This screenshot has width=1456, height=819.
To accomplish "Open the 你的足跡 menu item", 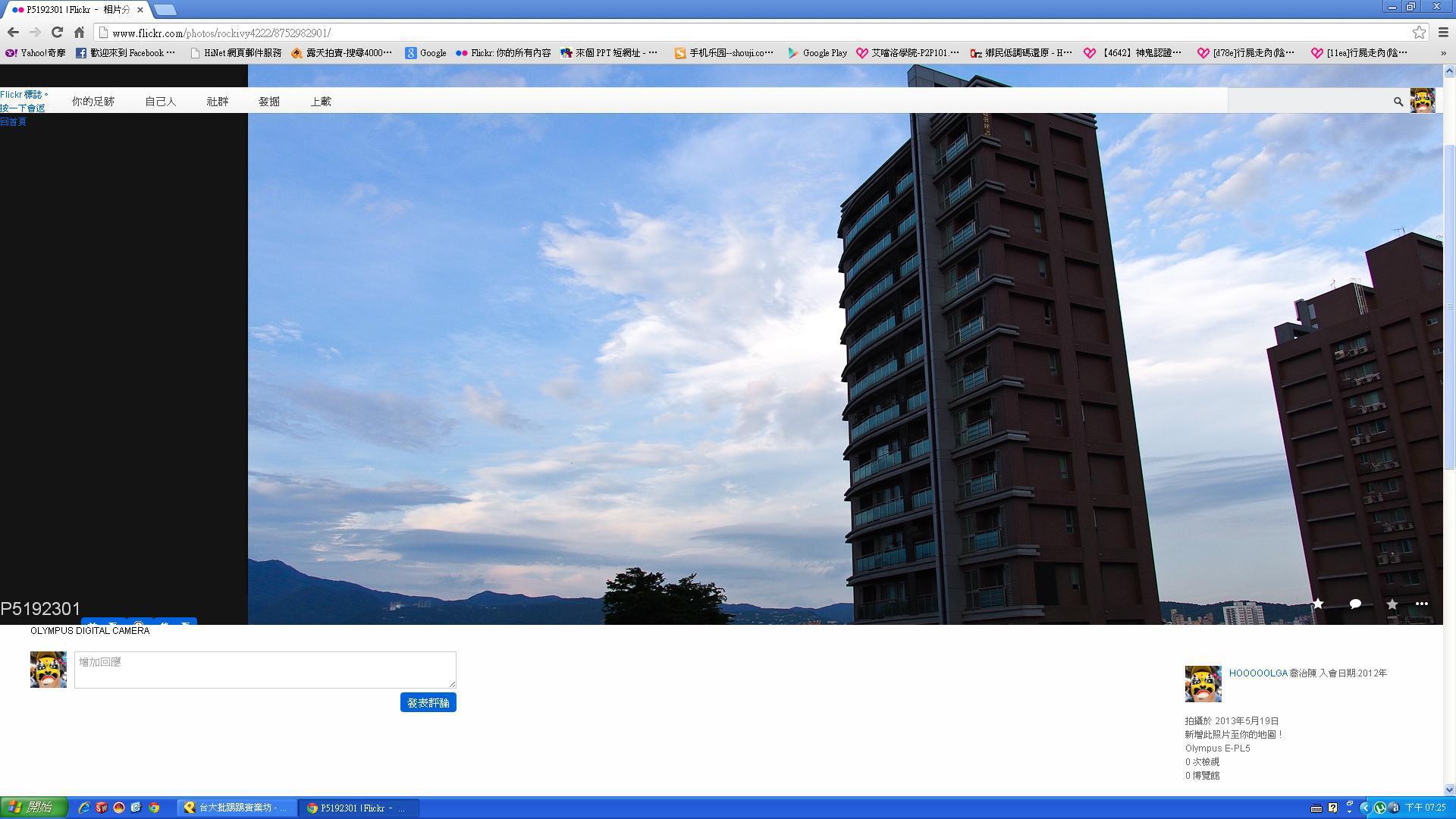I will (93, 101).
